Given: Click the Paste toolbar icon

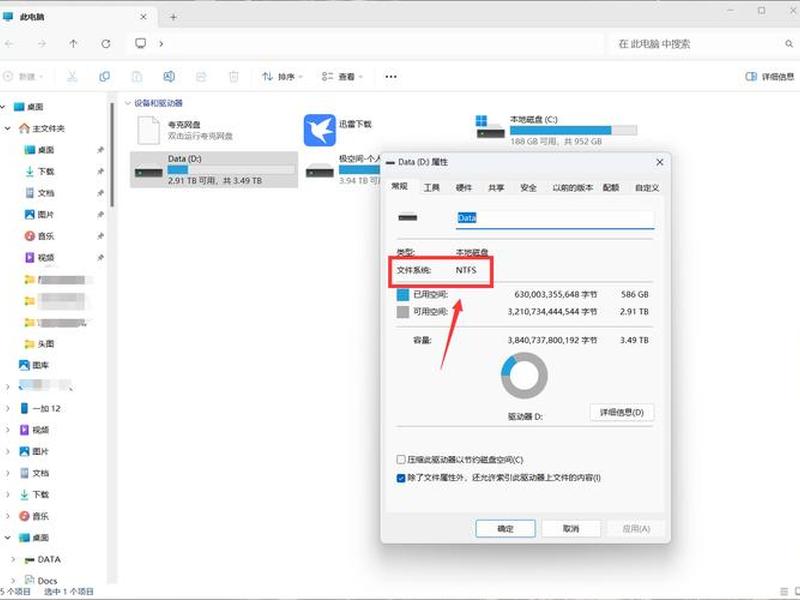Looking at the screenshot, I should point(137,77).
